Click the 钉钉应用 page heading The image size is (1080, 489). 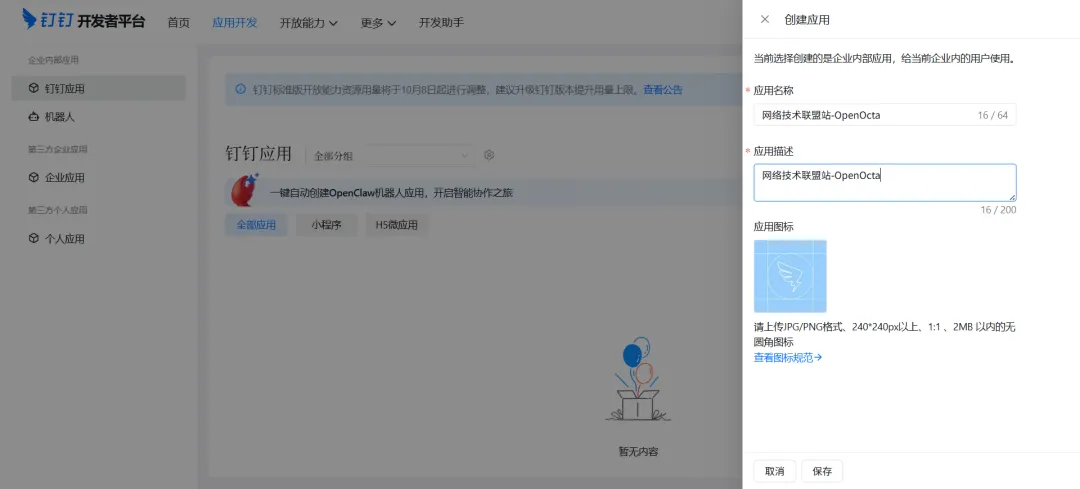coord(258,154)
